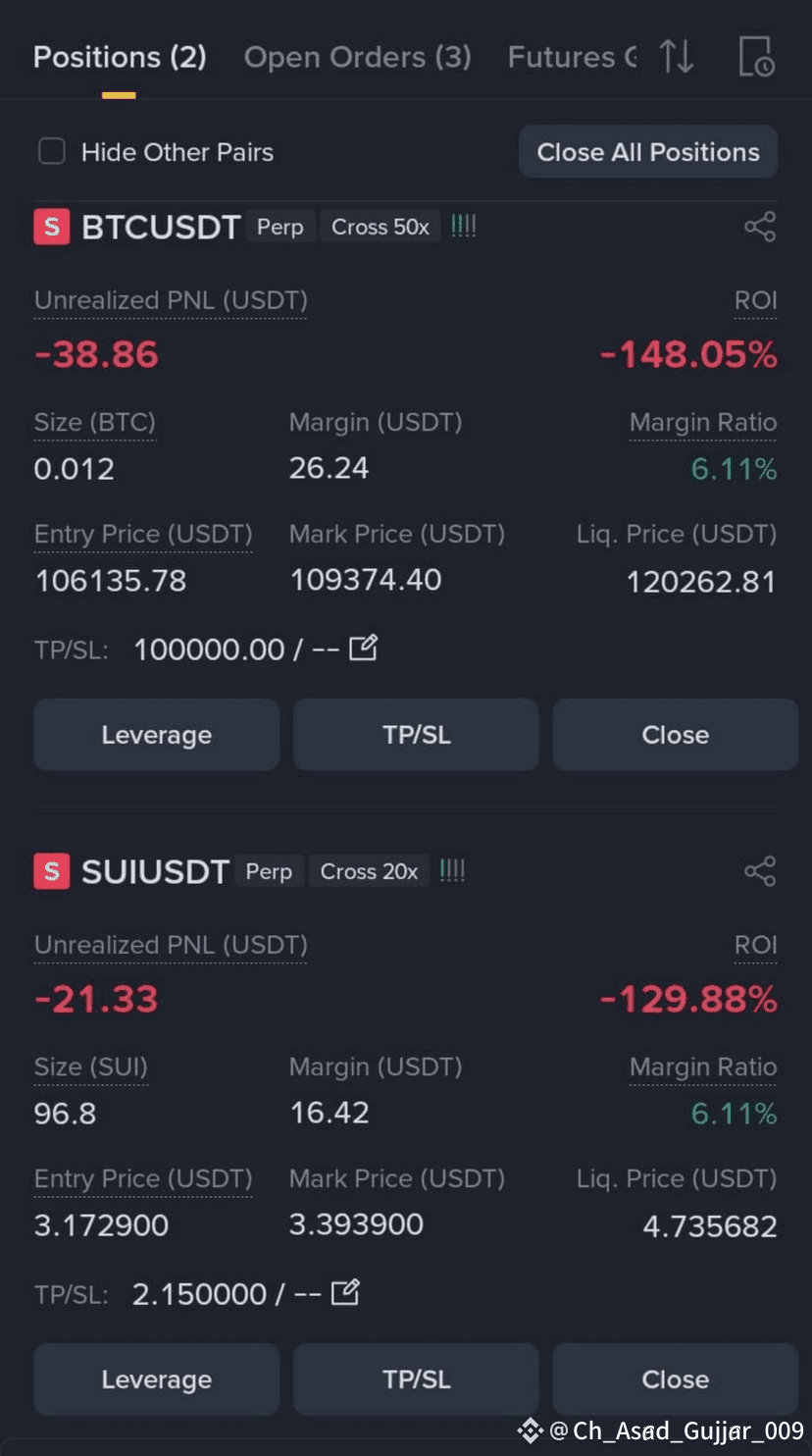Screen dimensions: 812x1456
Task: Open the Futures tab
Action: (573, 57)
